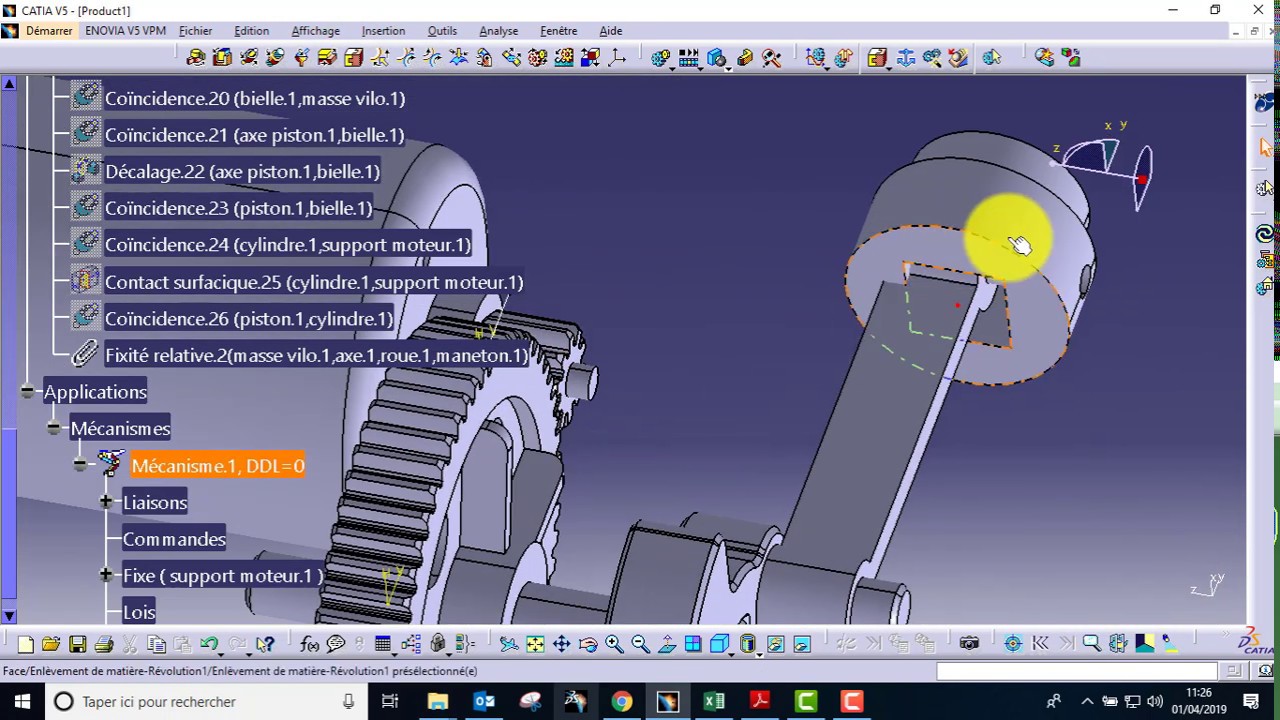Select the Commandes tree node
The image size is (1280, 720).
click(x=174, y=539)
